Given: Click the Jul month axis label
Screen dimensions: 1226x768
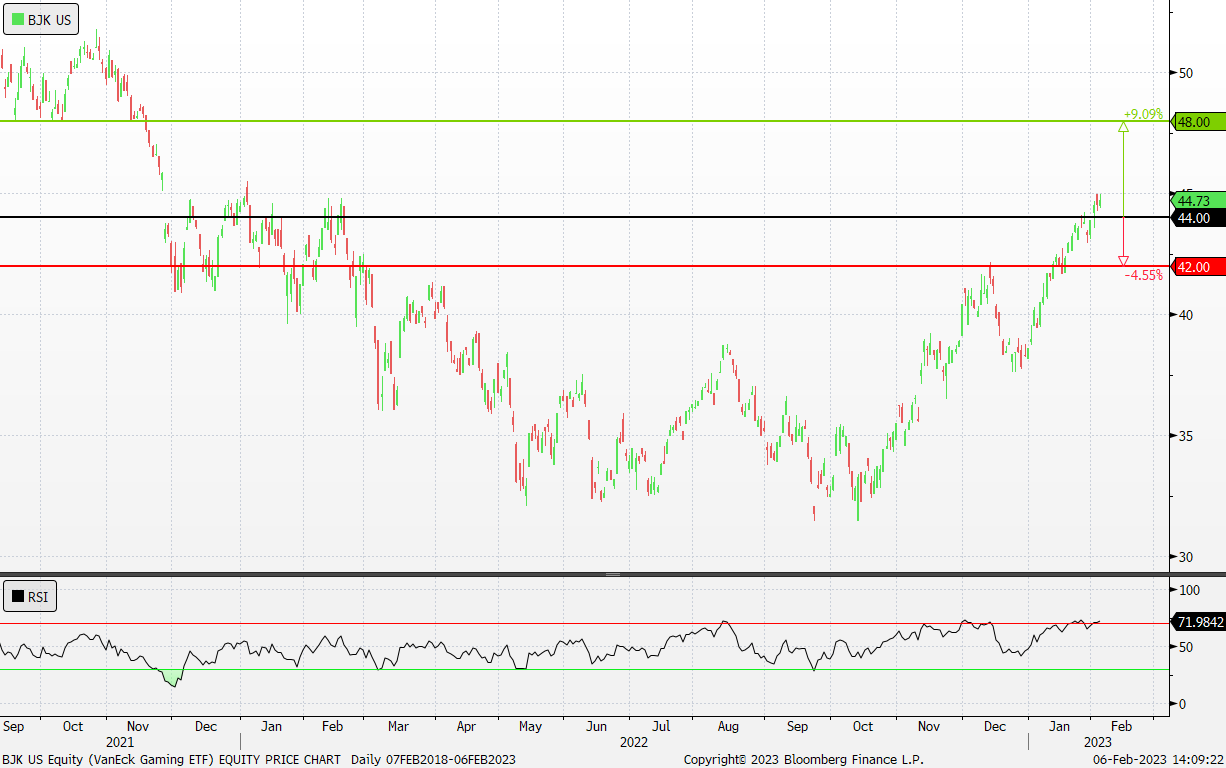Looking at the screenshot, I should click(x=661, y=727).
